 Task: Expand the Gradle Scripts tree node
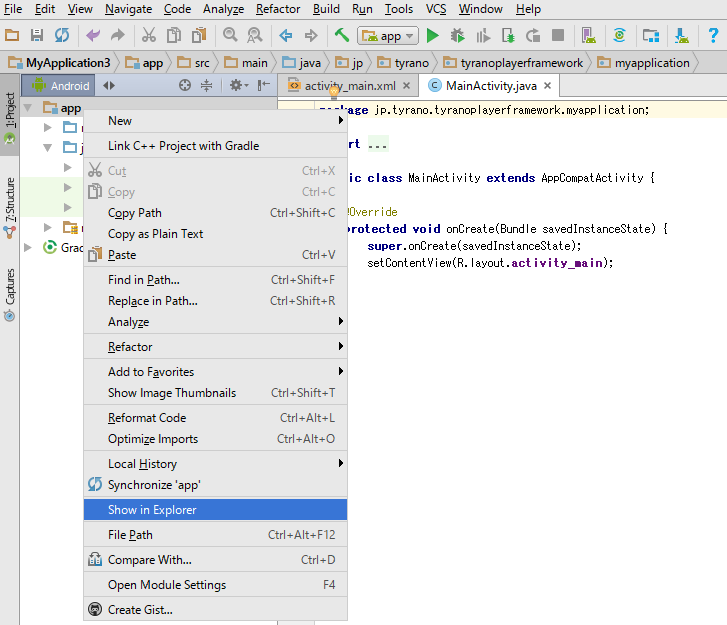click(28, 248)
